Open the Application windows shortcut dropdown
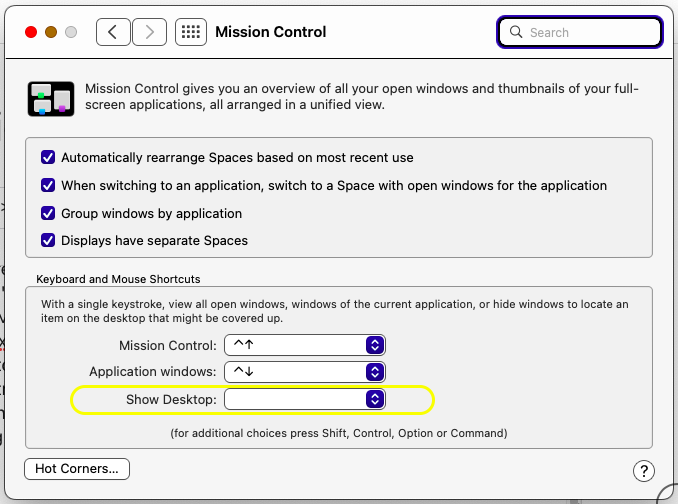 (305, 372)
